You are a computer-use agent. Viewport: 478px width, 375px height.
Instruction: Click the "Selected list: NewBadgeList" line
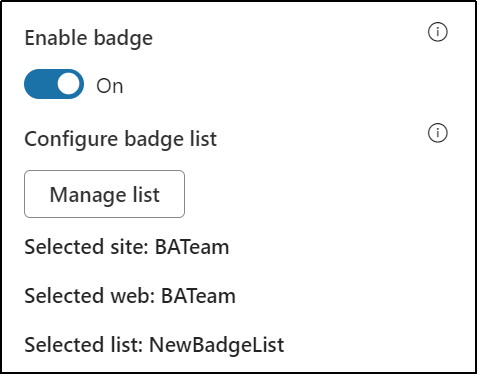pyautogui.click(x=154, y=345)
